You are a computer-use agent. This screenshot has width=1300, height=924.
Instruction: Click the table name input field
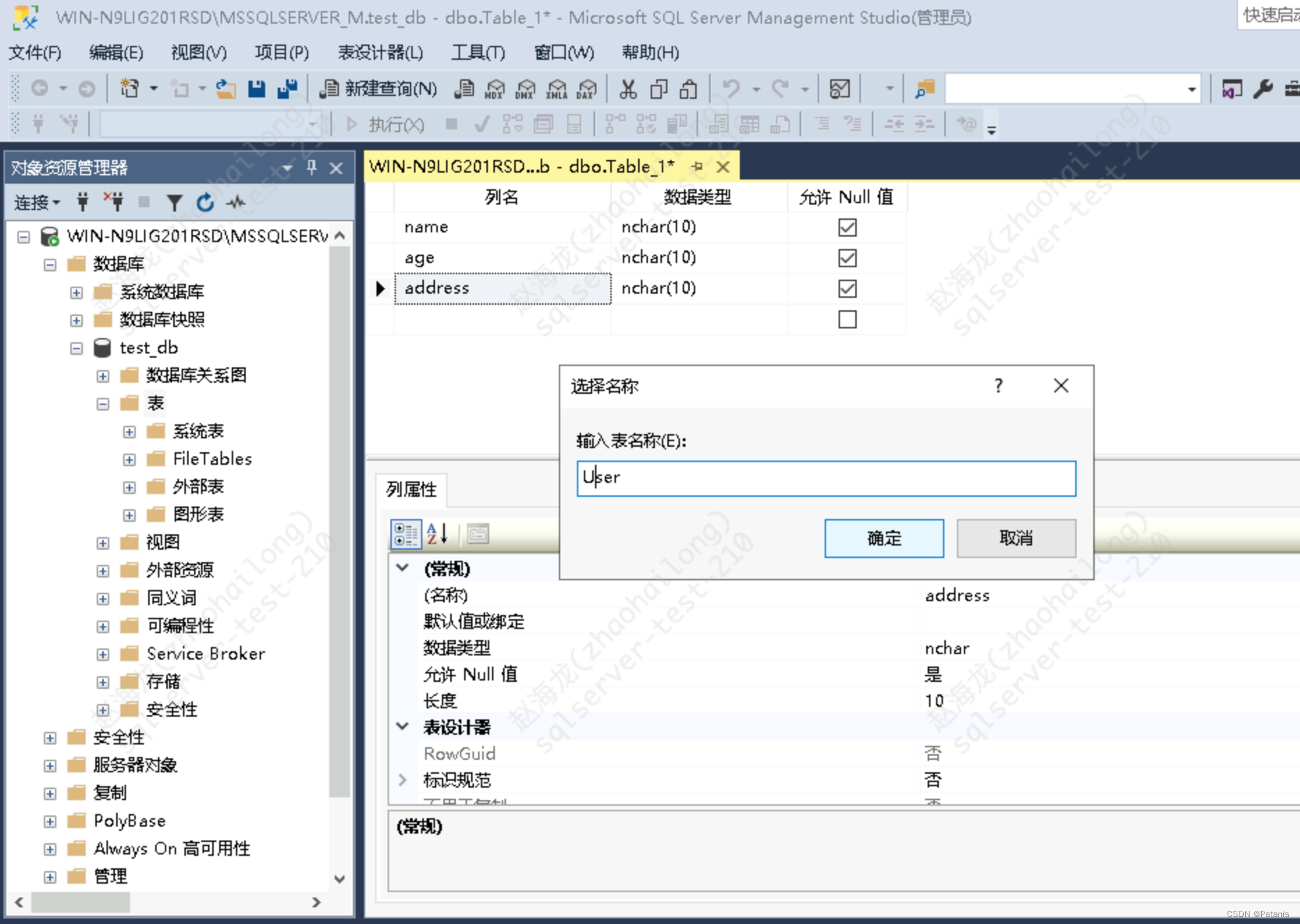tap(826, 478)
